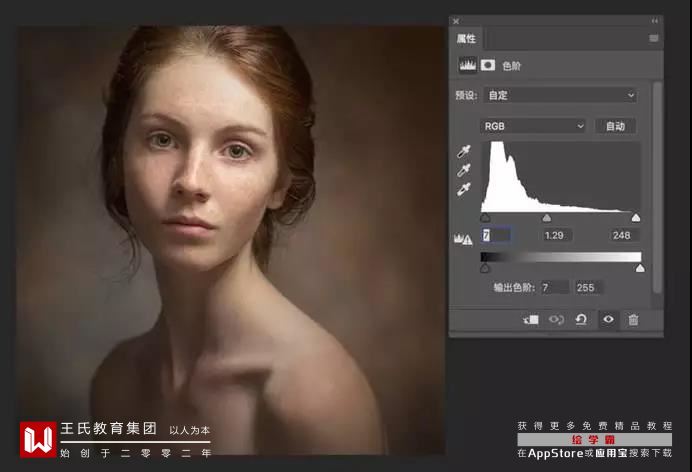Pick the white point eyedropper

(463, 189)
